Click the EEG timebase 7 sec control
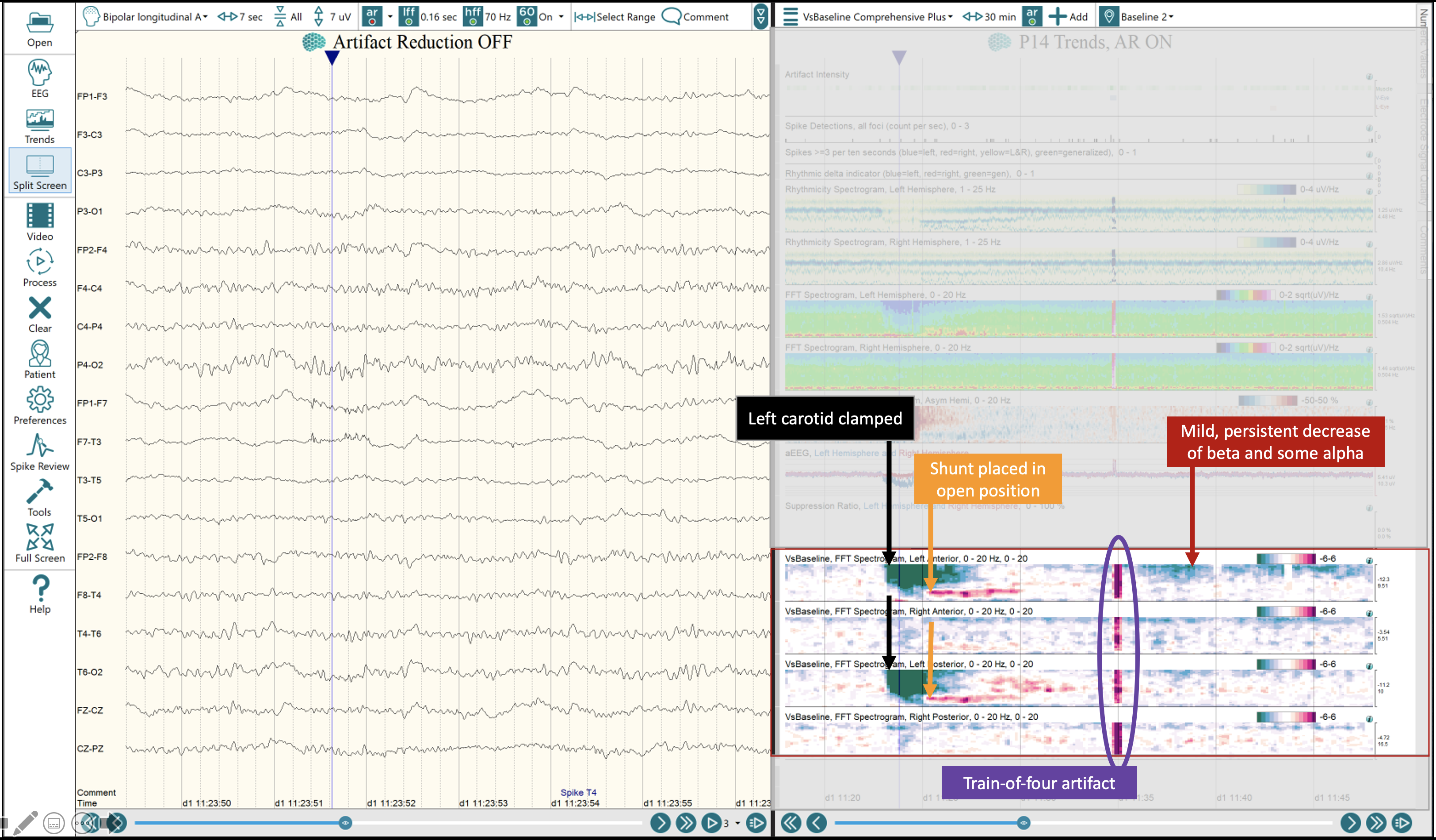 coord(240,16)
